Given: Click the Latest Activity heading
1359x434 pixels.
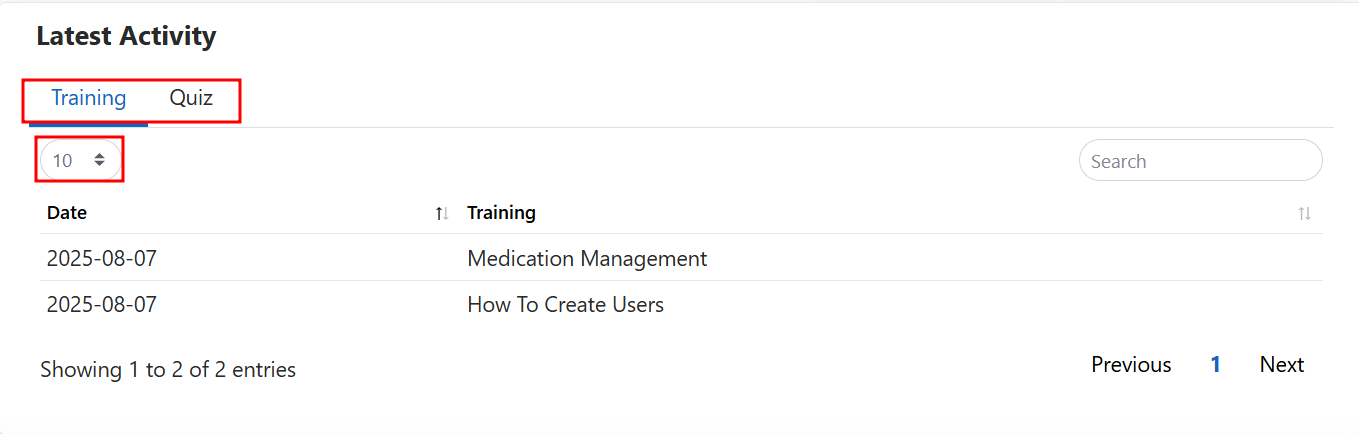Looking at the screenshot, I should point(126,37).
